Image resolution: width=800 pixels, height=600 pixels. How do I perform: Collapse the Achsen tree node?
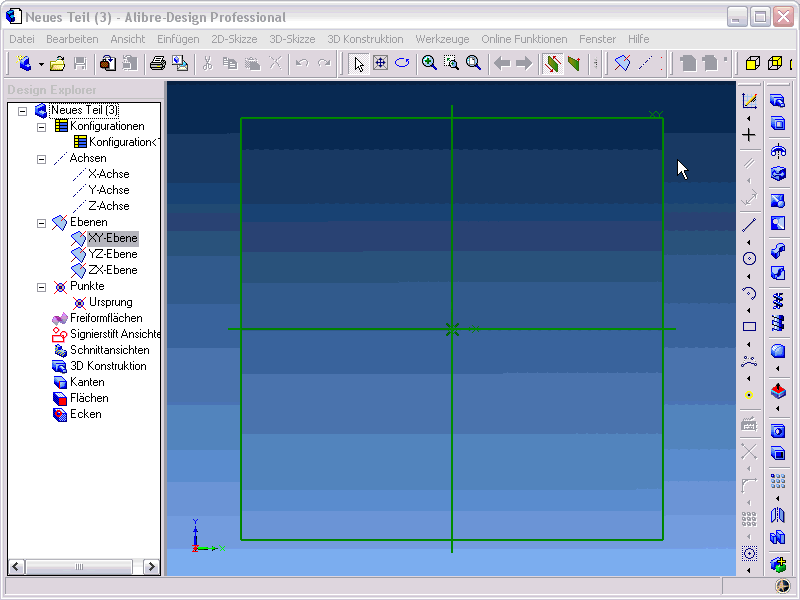pyautogui.click(x=41, y=159)
